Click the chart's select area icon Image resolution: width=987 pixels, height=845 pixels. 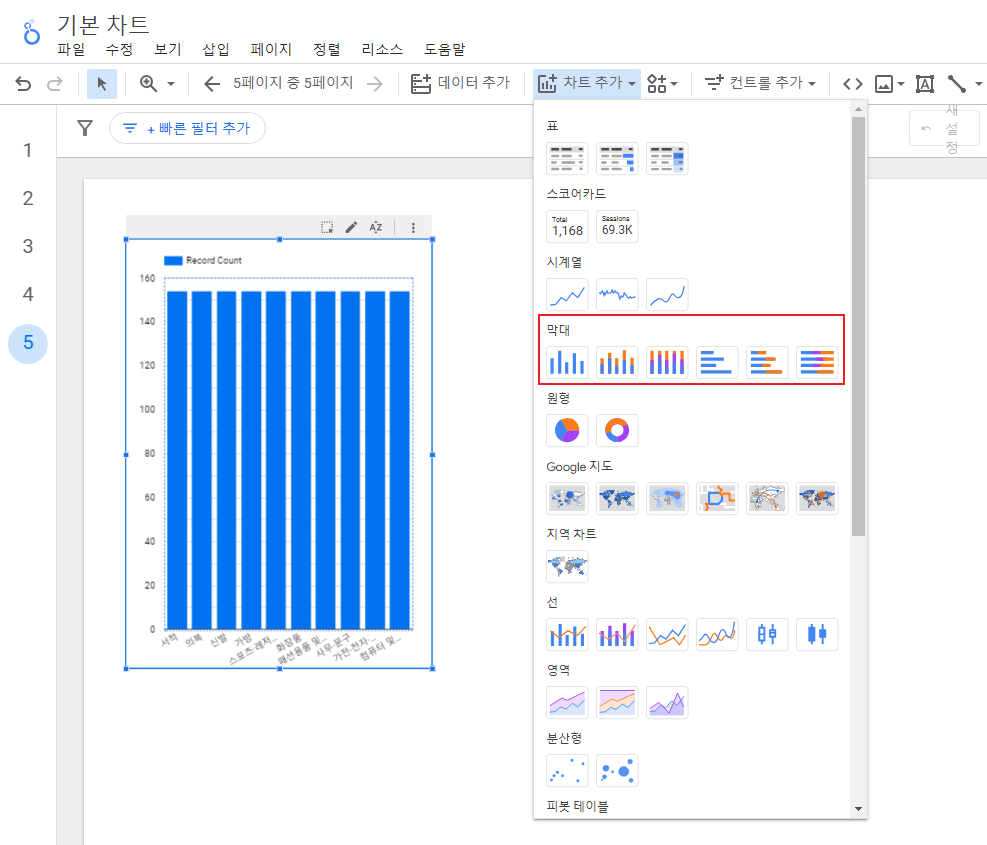327,227
